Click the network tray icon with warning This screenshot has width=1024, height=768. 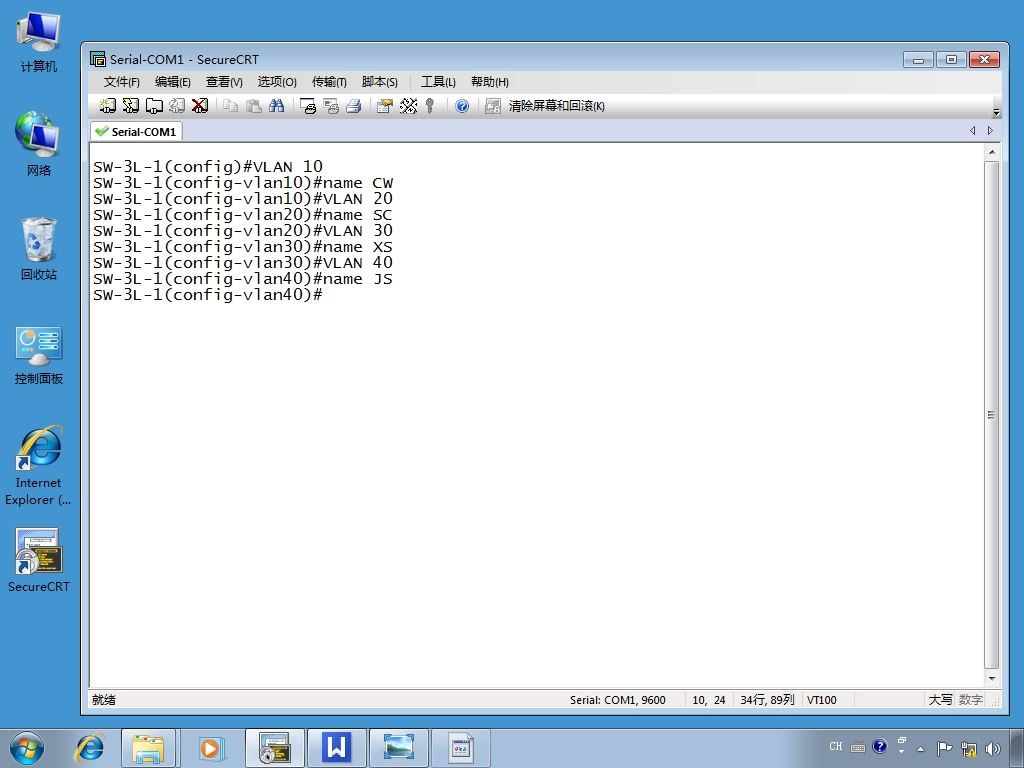tap(968, 748)
